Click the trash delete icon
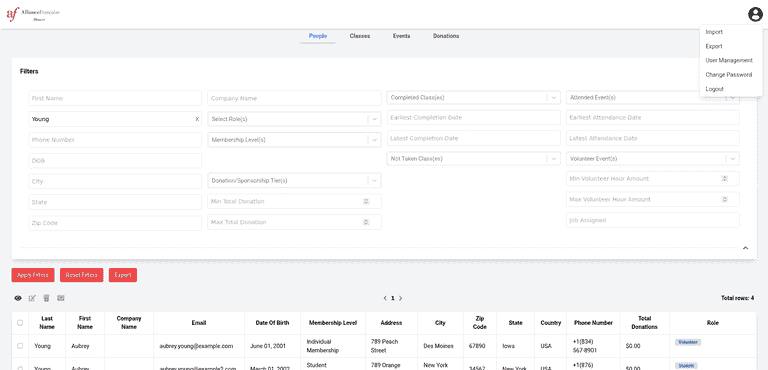 [x=47, y=298]
